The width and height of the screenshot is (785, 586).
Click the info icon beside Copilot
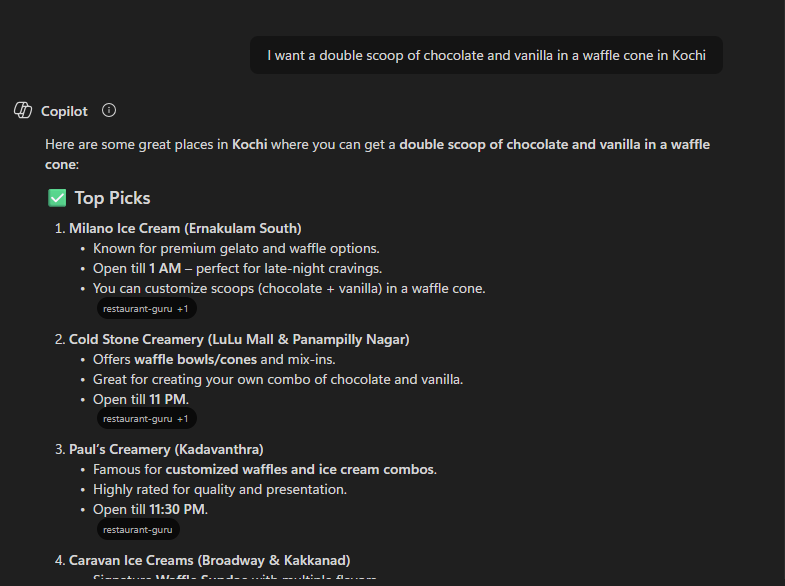pos(109,111)
